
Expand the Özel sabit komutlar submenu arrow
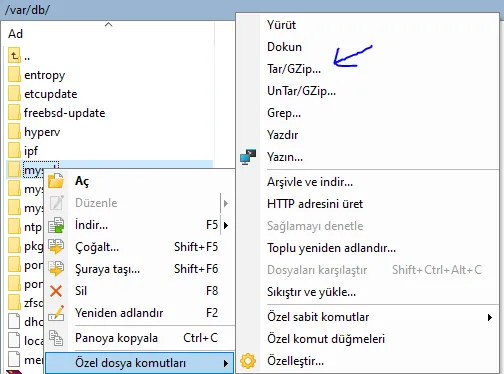pos(490,317)
